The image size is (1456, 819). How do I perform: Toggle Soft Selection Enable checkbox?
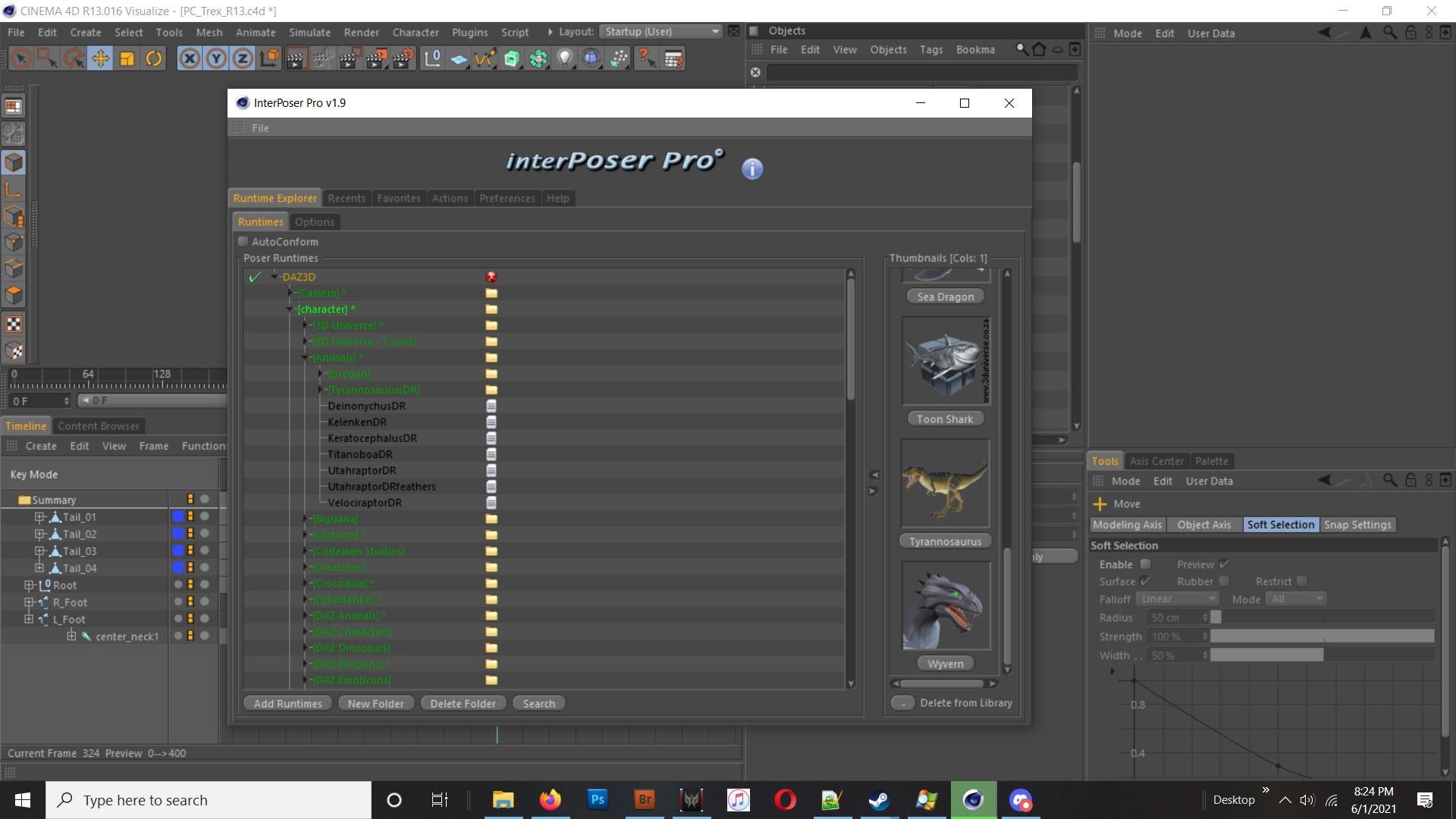pos(1146,564)
